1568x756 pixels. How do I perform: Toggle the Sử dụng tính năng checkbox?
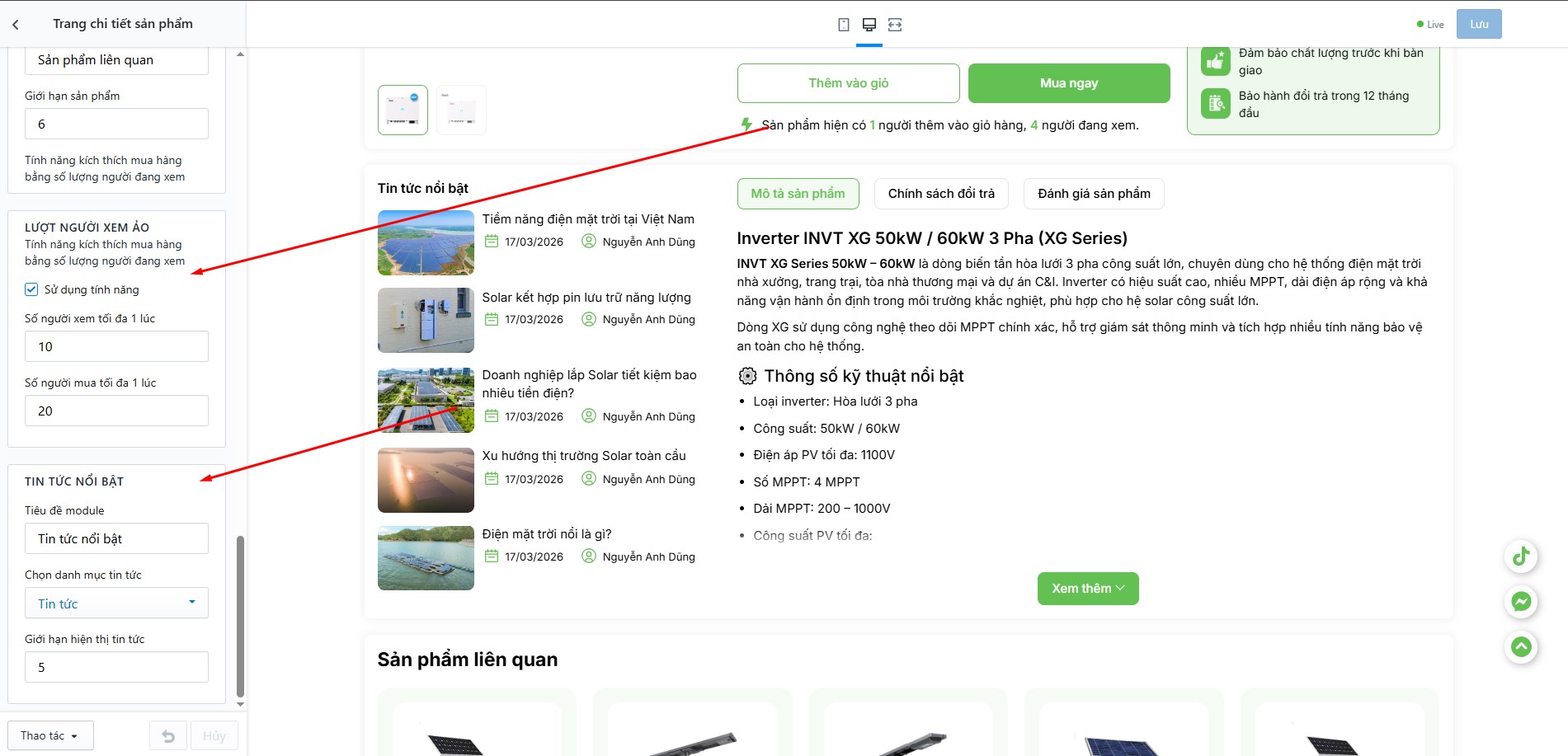[x=31, y=289]
